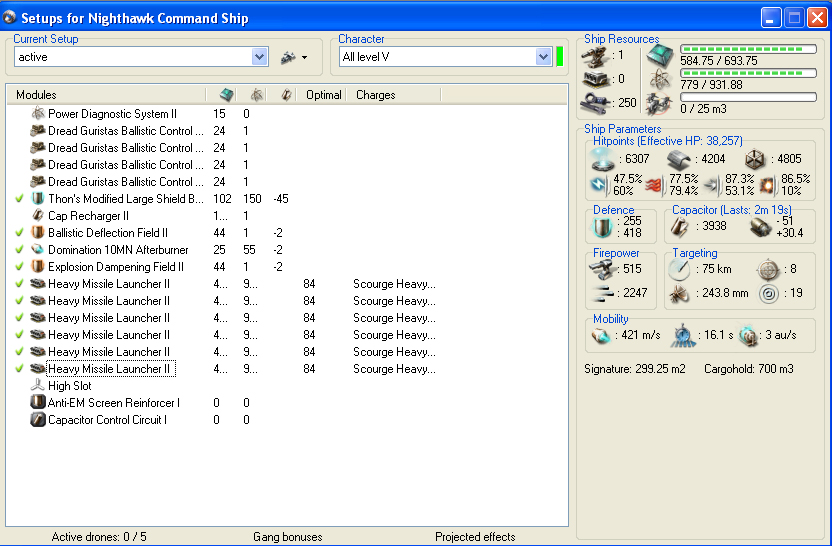
Task: Click the powergrid usage progress bar
Action: pyautogui.click(x=748, y=73)
